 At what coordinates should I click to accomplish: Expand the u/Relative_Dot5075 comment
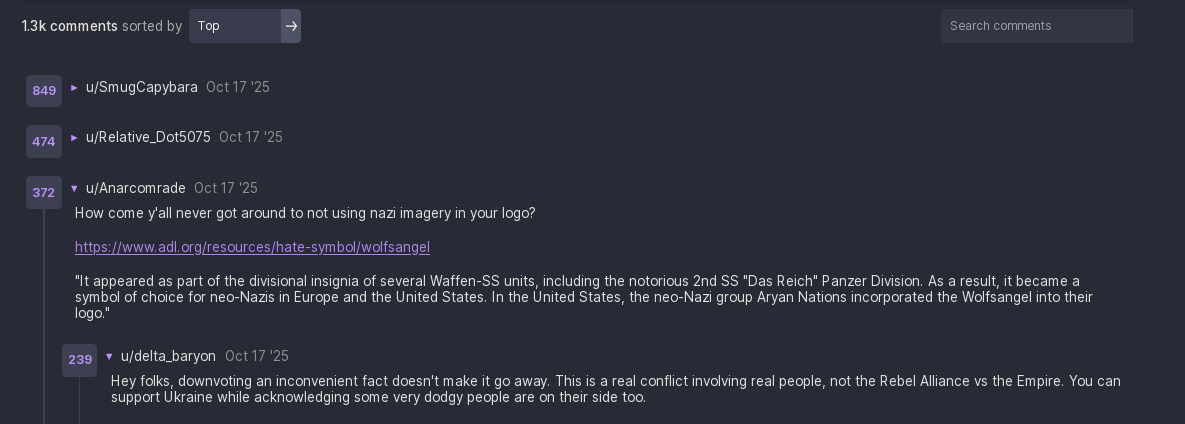[x=74, y=138]
